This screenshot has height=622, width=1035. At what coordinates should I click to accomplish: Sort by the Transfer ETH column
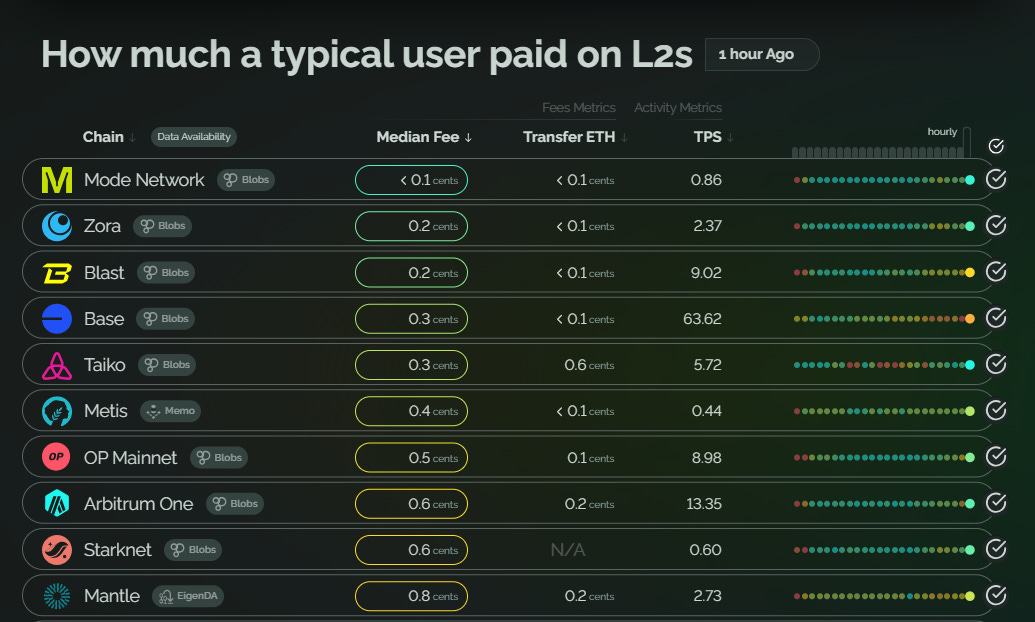point(575,137)
